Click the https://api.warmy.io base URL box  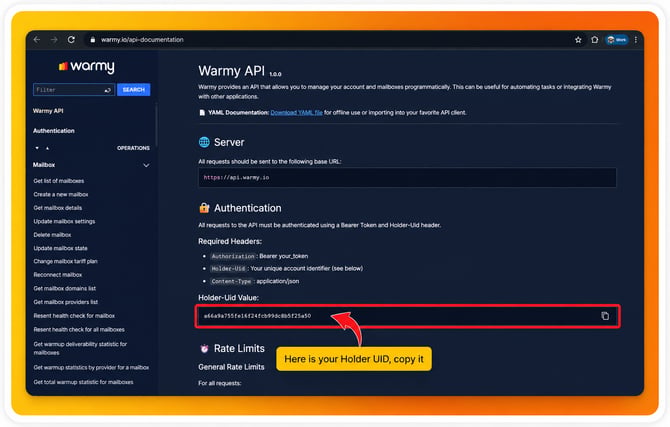click(x=407, y=177)
